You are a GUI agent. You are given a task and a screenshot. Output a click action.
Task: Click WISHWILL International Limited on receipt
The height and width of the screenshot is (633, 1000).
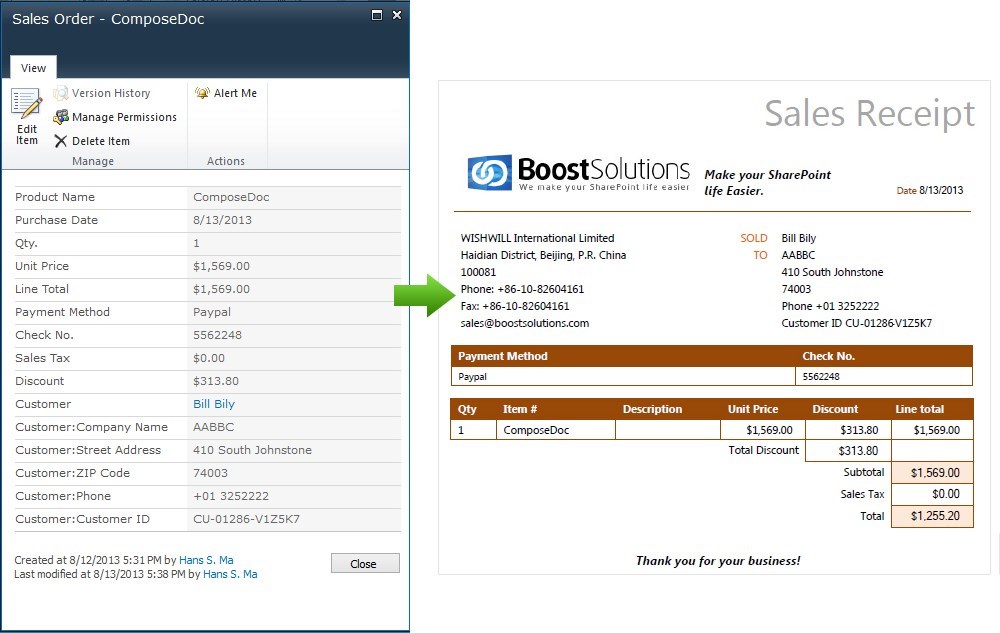(x=538, y=238)
